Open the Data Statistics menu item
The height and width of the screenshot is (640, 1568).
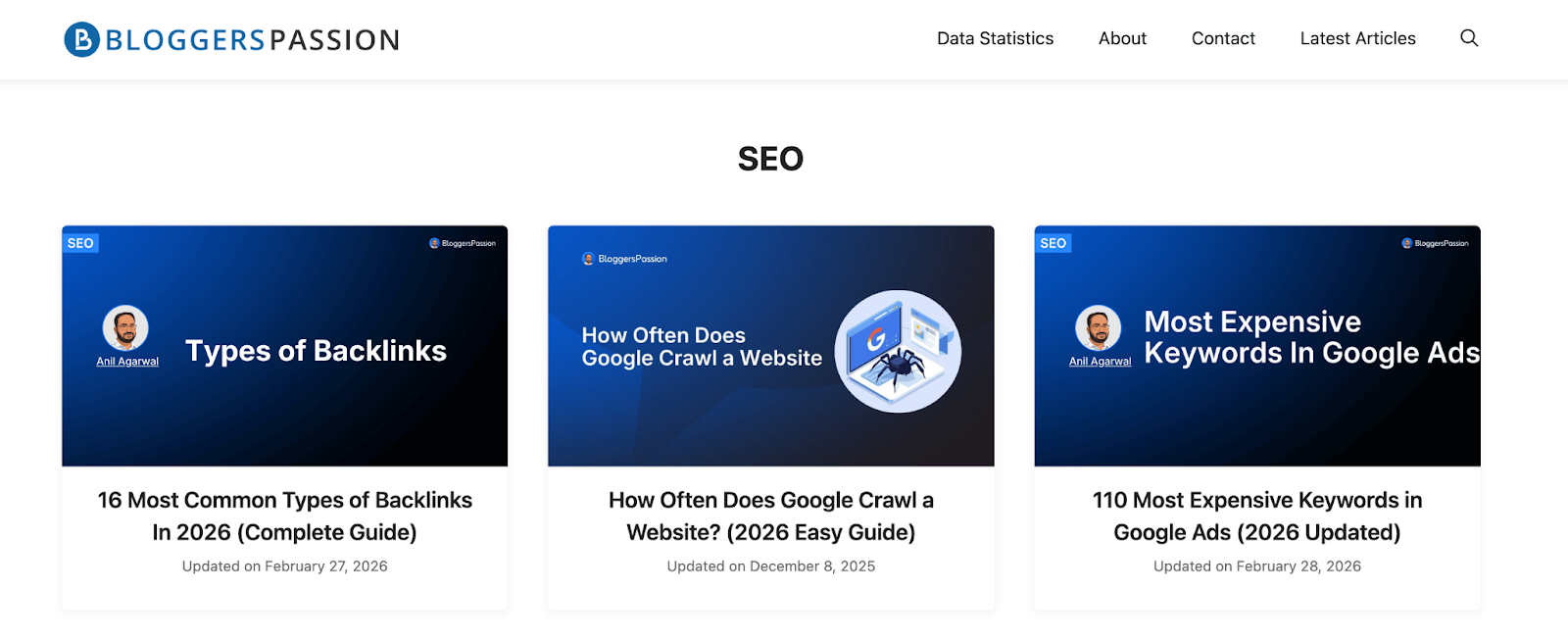(995, 38)
